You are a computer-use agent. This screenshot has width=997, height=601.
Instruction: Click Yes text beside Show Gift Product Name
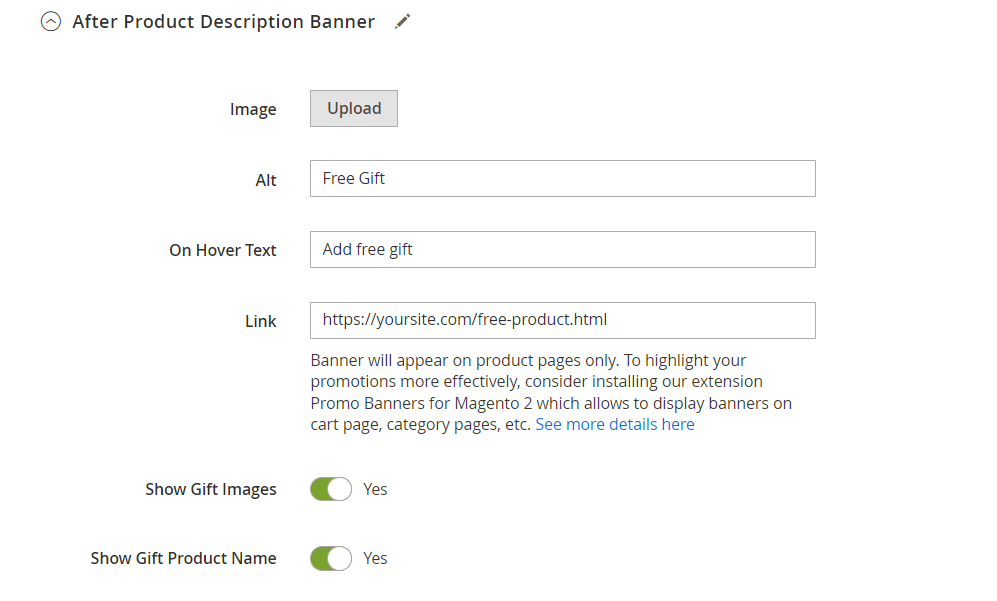click(x=375, y=558)
